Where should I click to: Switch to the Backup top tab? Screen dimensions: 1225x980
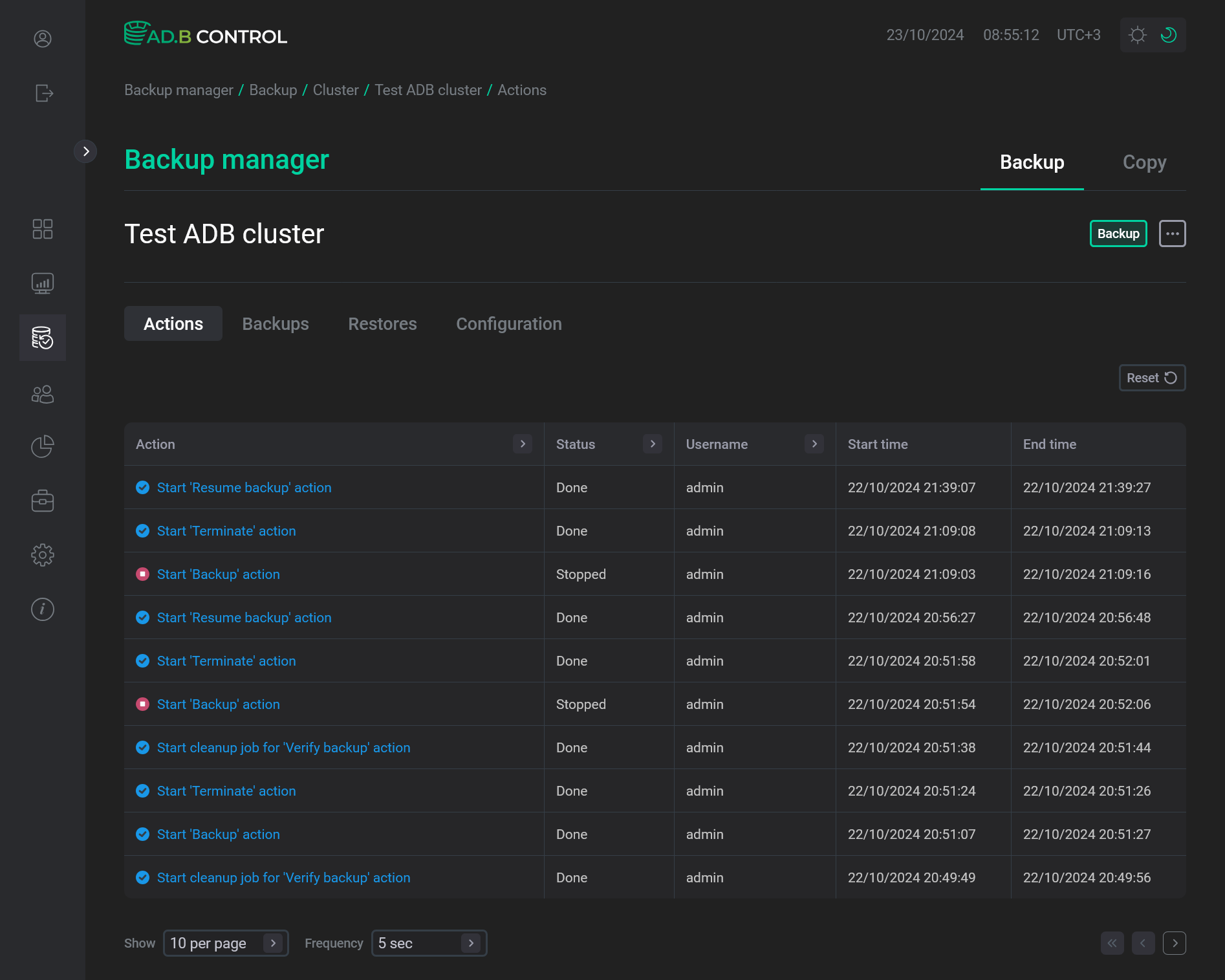[x=1032, y=162]
